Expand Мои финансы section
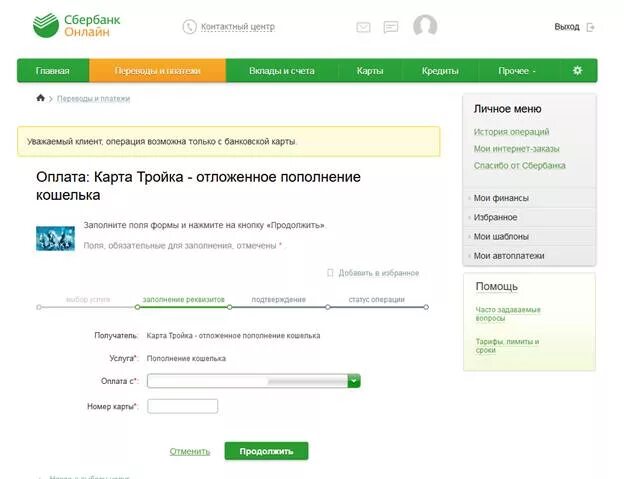This screenshot has width=624, height=479. (529, 198)
